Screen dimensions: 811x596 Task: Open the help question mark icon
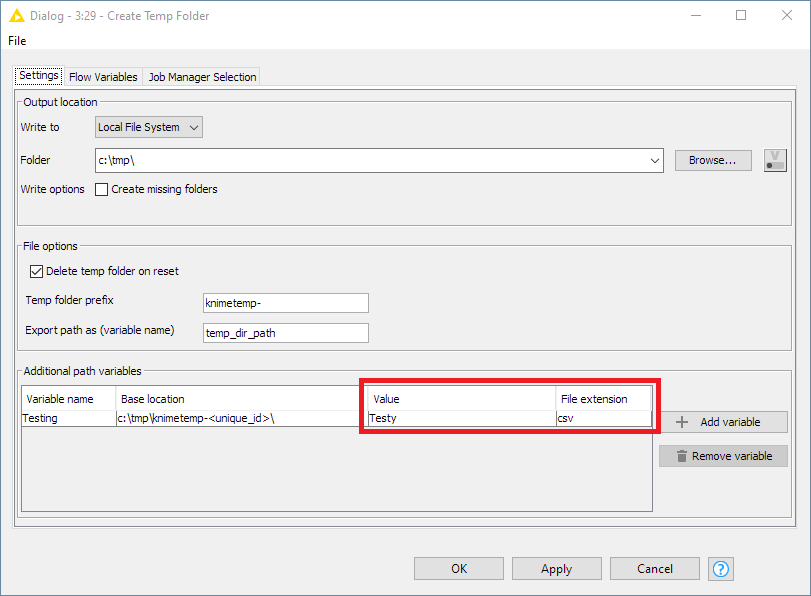click(x=720, y=569)
